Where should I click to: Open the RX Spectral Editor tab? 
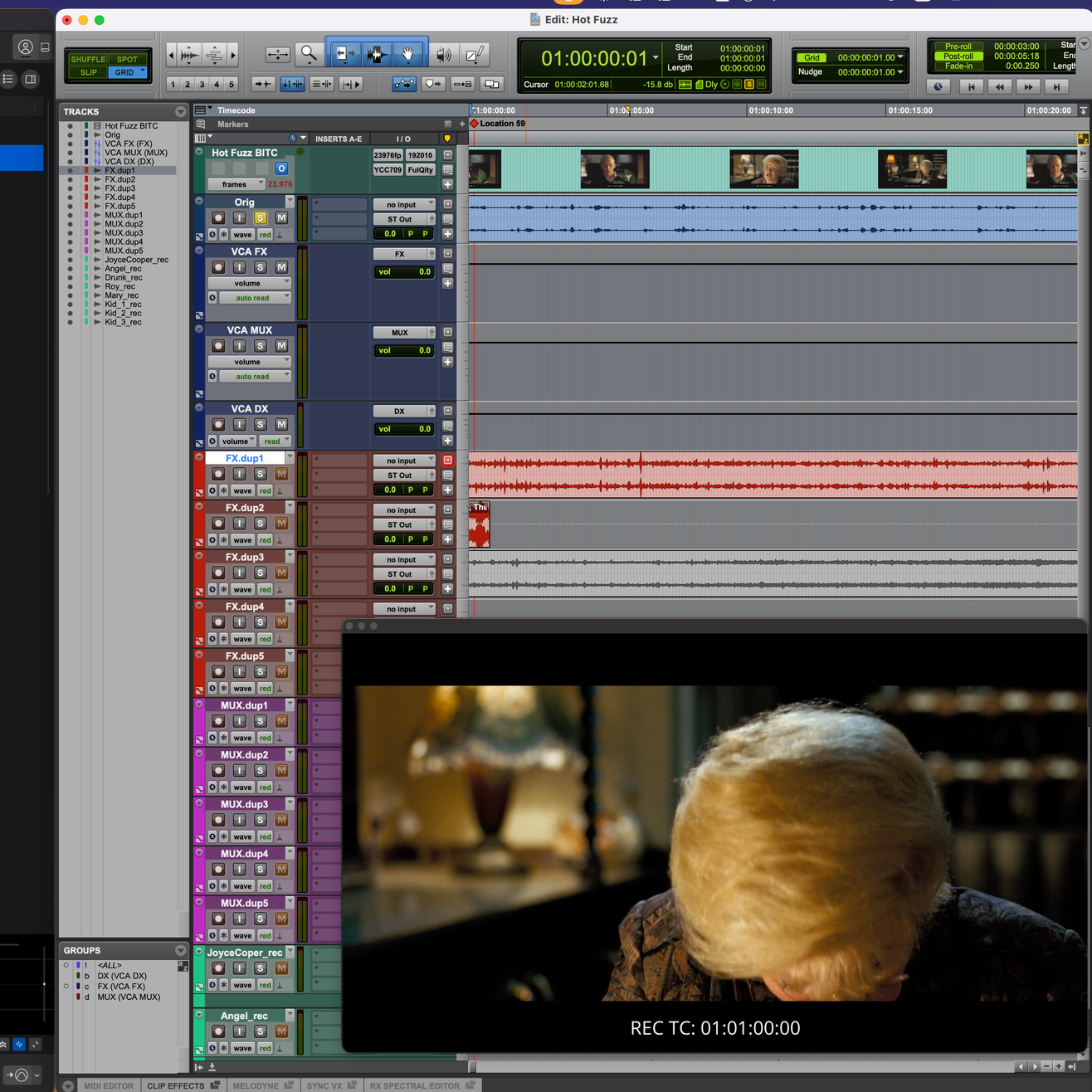(422, 1085)
